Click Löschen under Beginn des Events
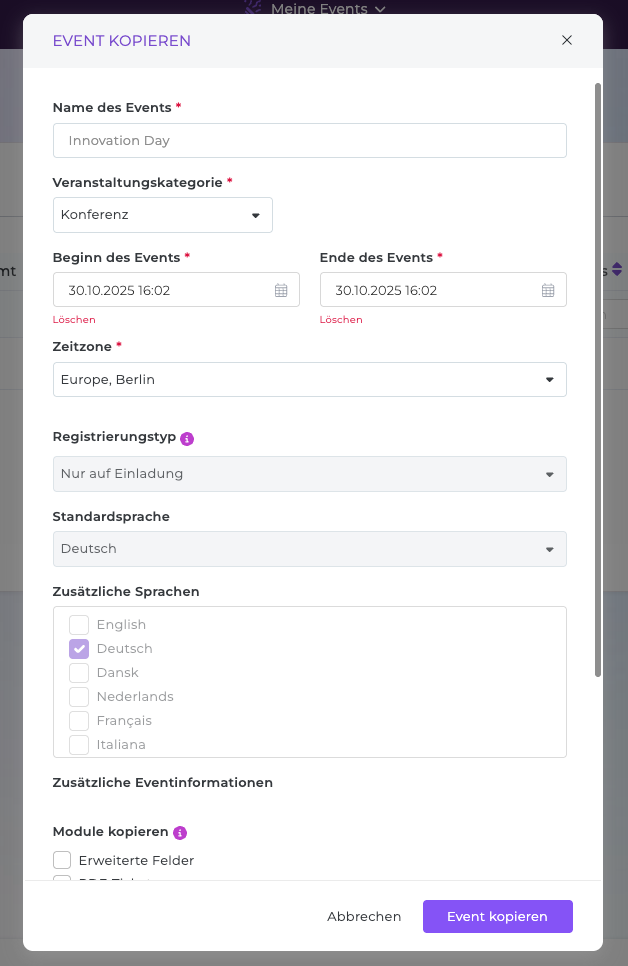The image size is (628, 966). [74, 320]
